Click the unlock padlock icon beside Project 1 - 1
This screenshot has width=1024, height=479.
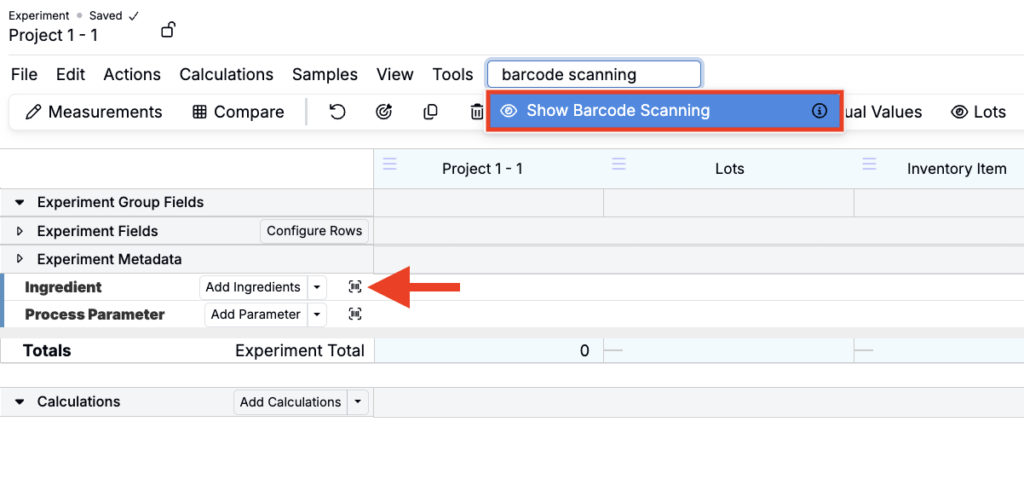coord(168,30)
